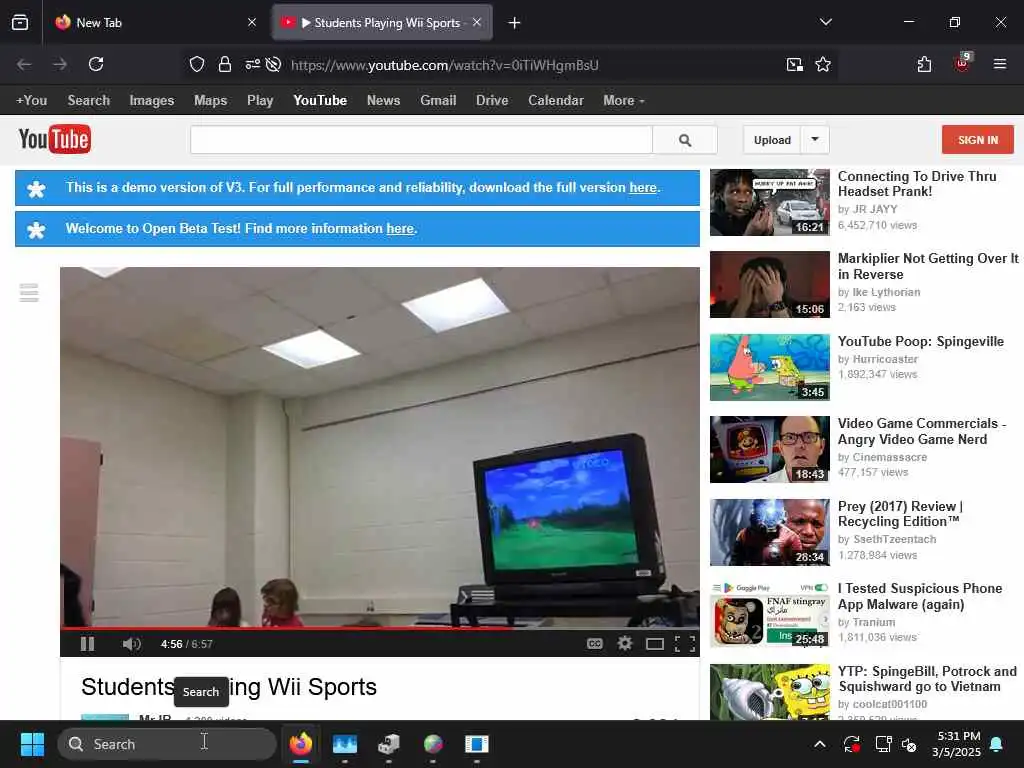Reload the current page
1024x768 pixels.
96,64
